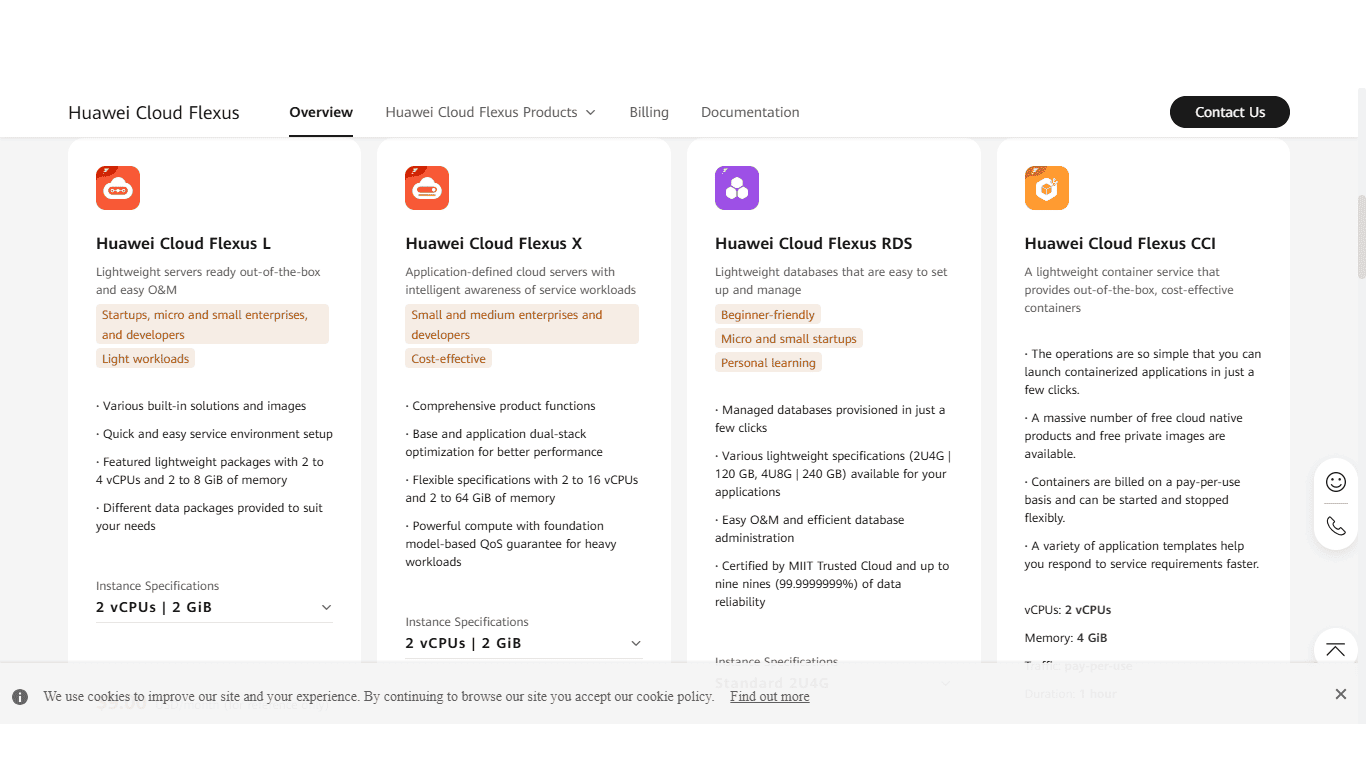Click Startups, micro and small enterprises tag

click(x=212, y=324)
